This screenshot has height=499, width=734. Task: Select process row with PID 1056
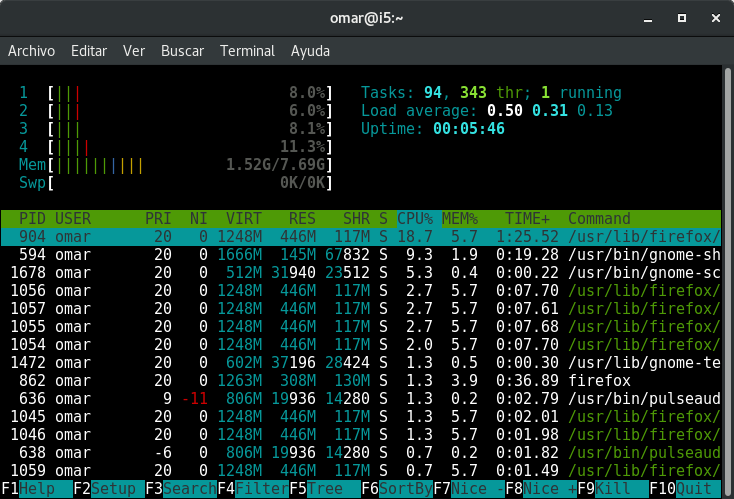[361, 291]
